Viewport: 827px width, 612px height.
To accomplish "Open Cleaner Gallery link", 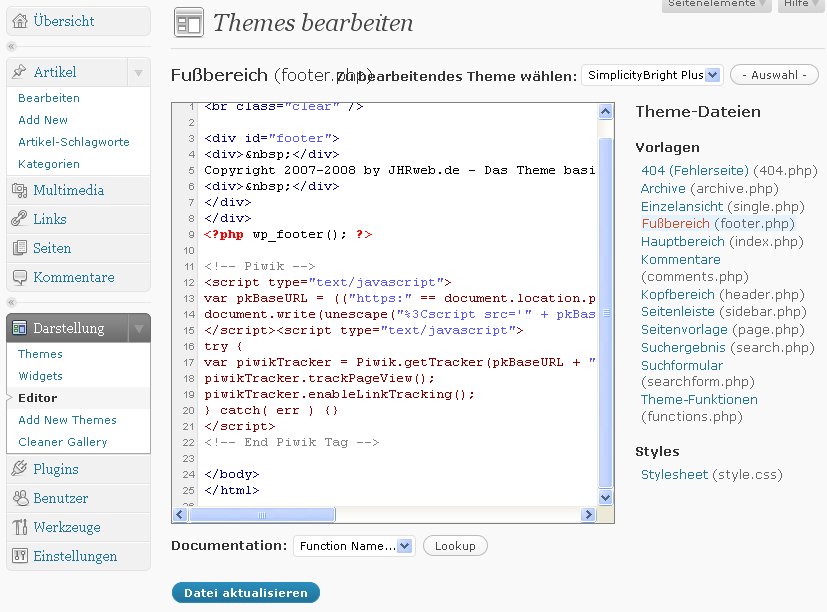I will tap(63, 442).
